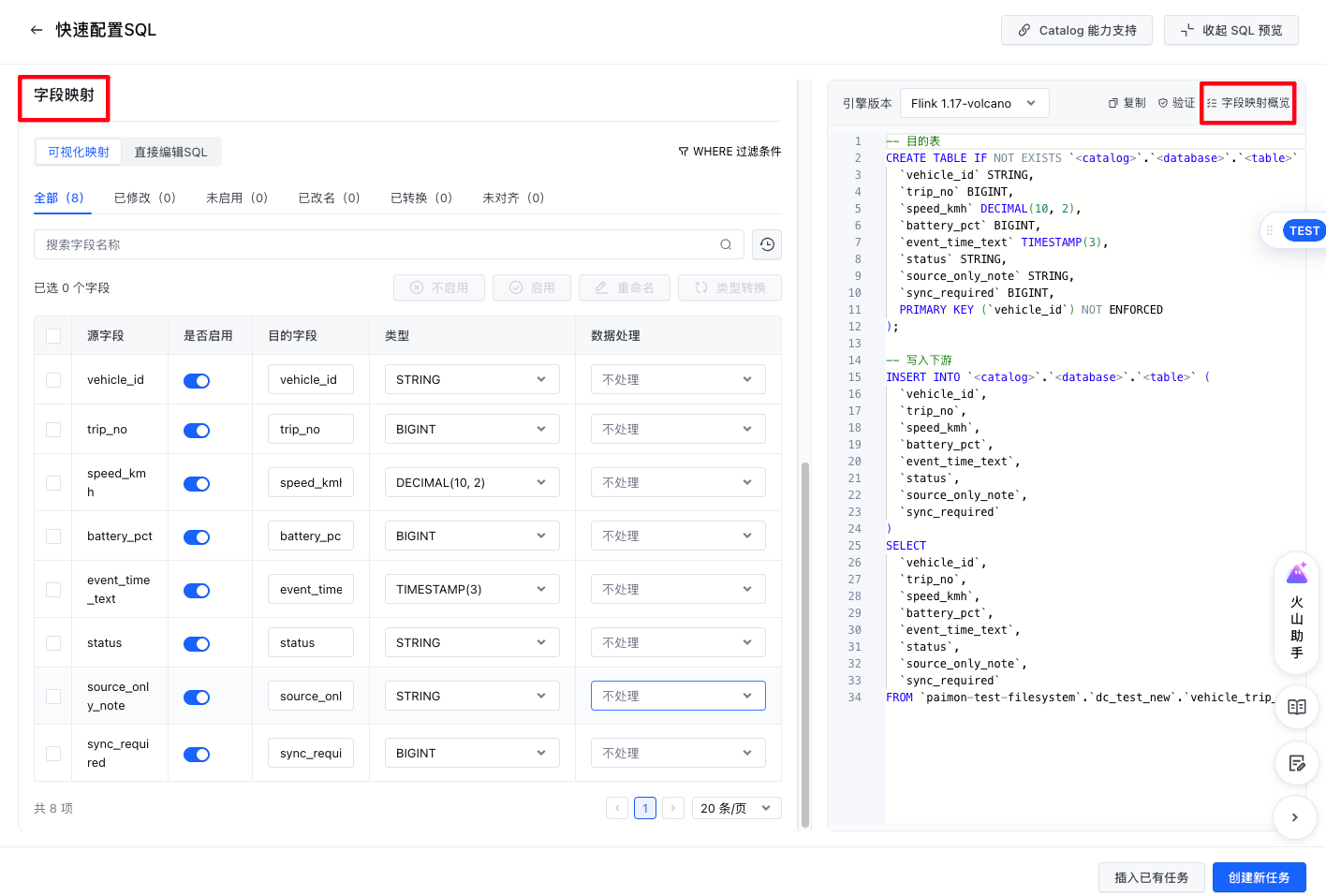Expand floating panel with right chevron

tap(1295, 817)
